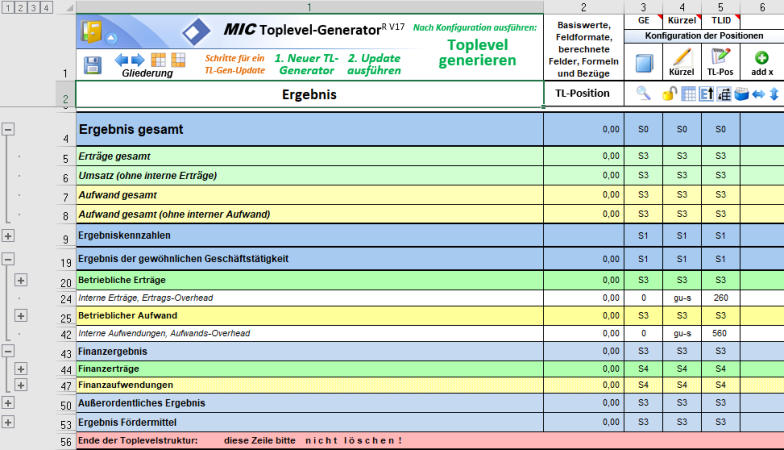Click the Kürzel pencil icon
The image size is (784, 450).
click(x=681, y=58)
